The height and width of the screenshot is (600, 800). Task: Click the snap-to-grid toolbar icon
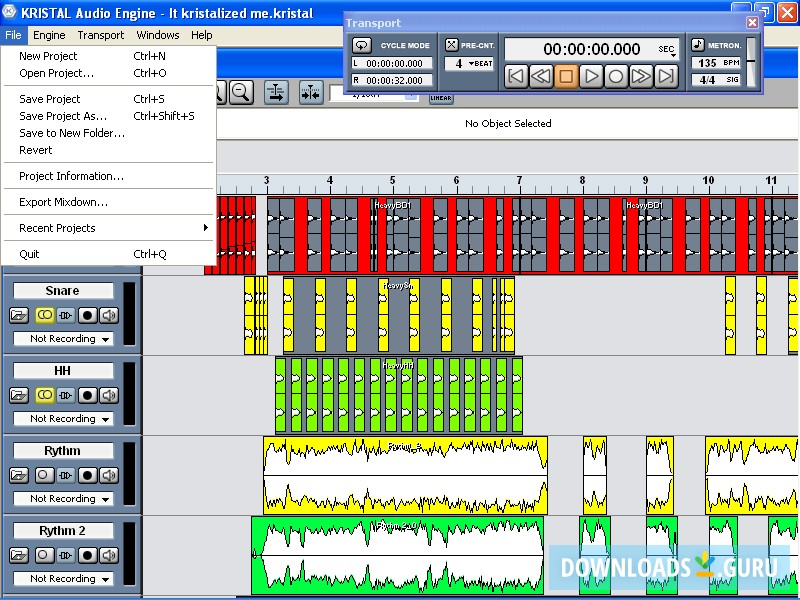pyautogui.click(x=310, y=93)
